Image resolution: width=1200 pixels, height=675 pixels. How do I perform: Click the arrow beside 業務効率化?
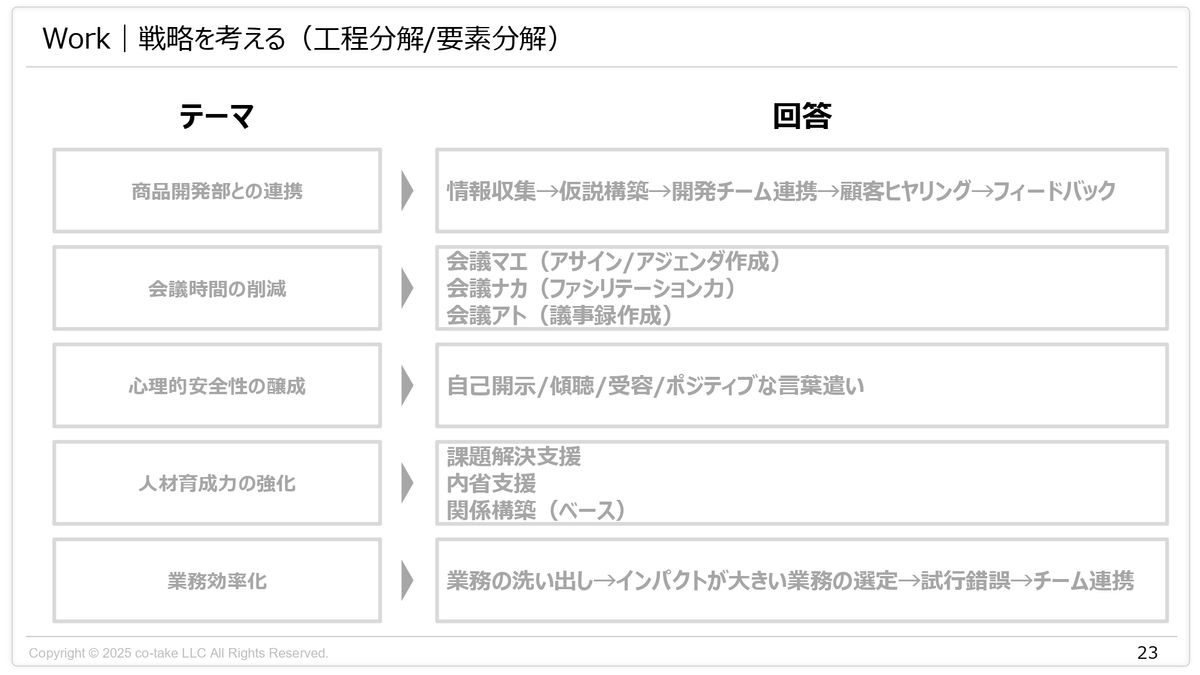pyautogui.click(x=407, y=580)
